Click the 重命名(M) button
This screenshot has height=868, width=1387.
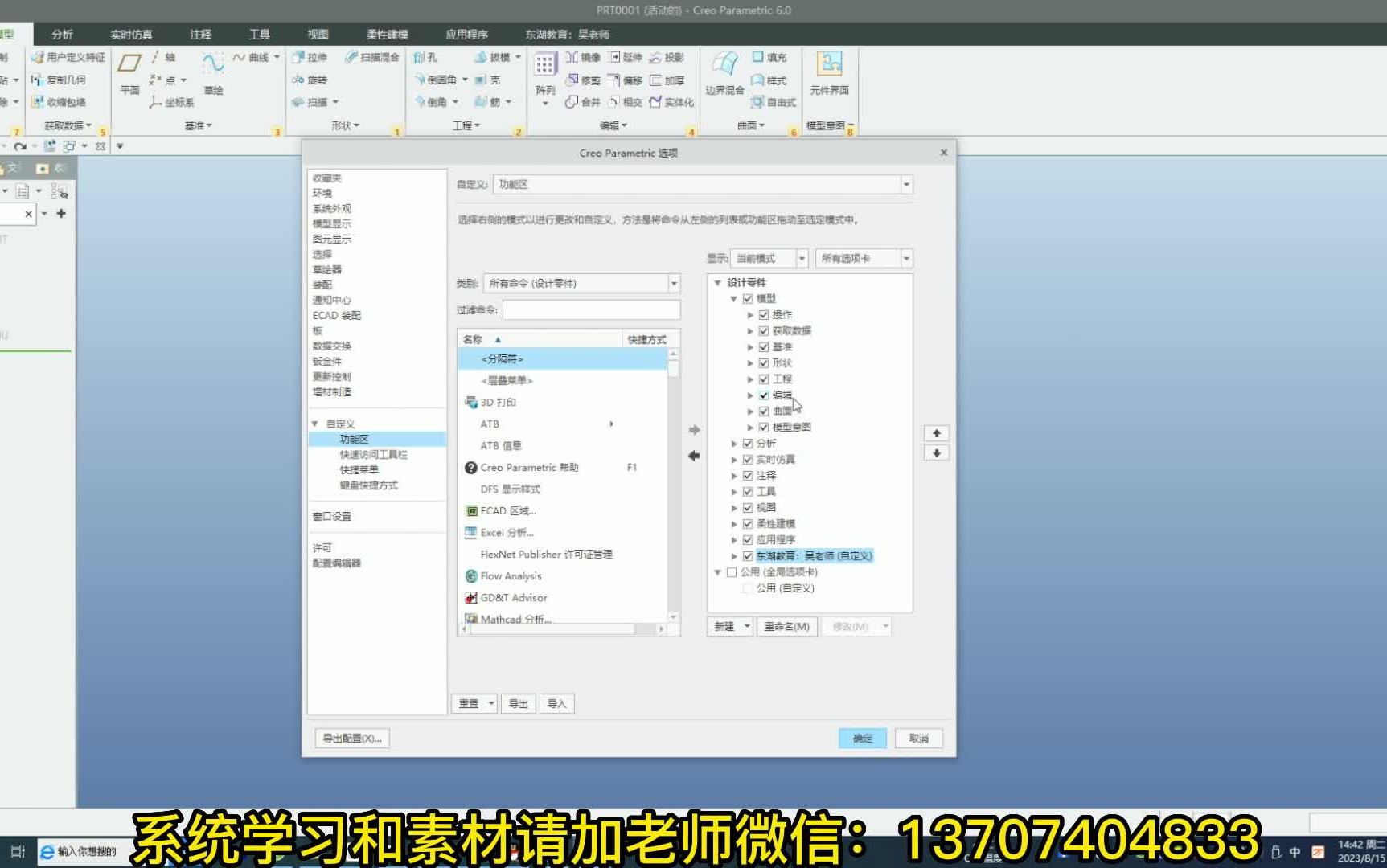click(x=786, y=626)
